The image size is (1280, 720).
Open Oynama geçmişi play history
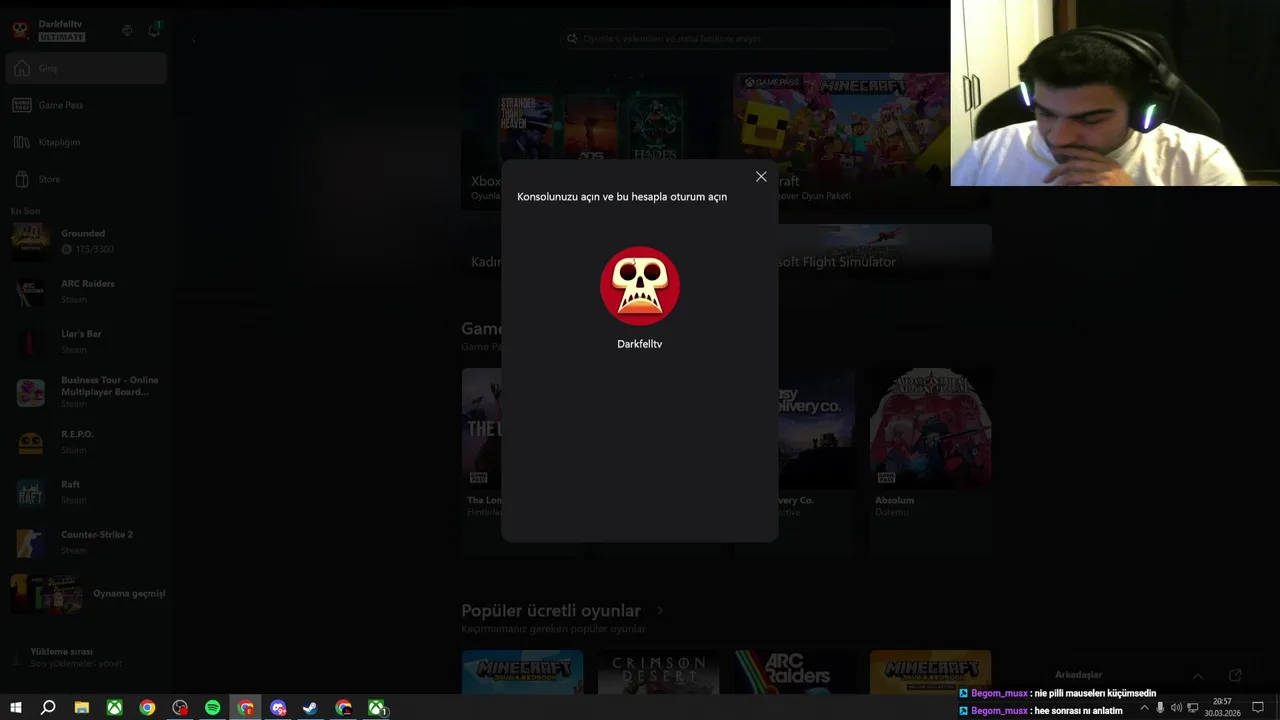coord(86,593)
